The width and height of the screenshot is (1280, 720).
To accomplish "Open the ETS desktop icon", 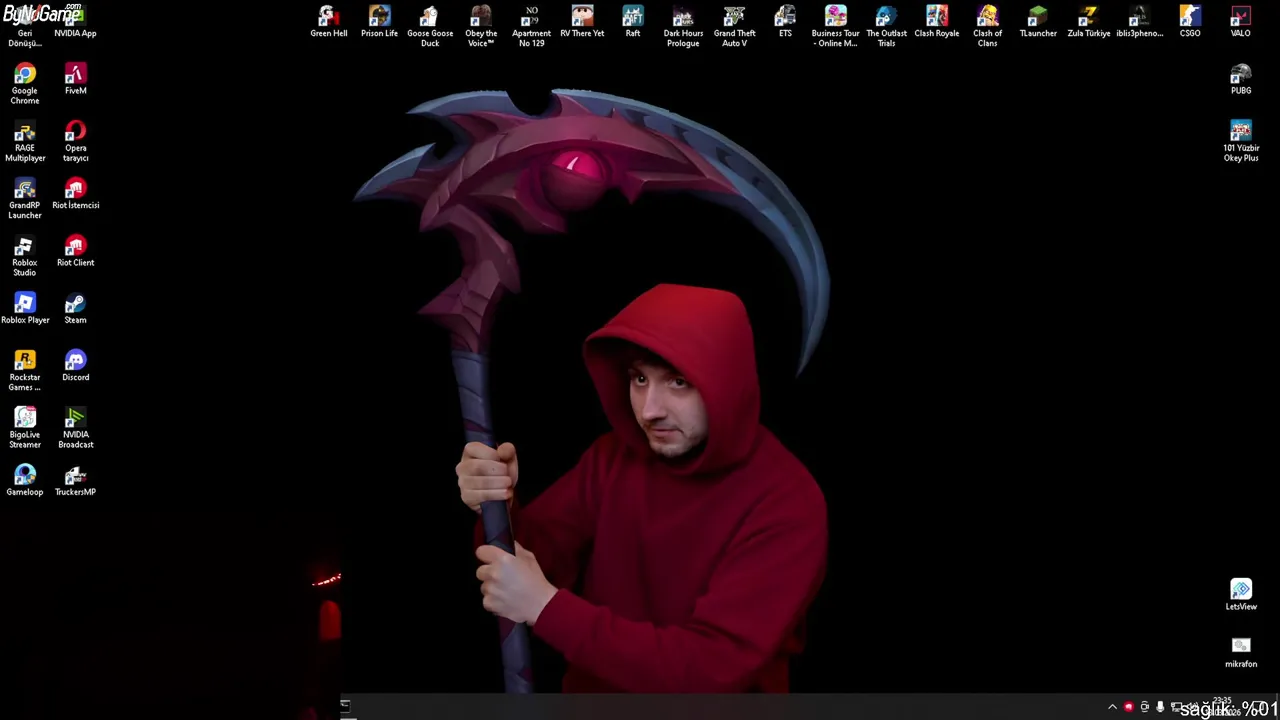I will pyautogui.click(x=785, y=22).
